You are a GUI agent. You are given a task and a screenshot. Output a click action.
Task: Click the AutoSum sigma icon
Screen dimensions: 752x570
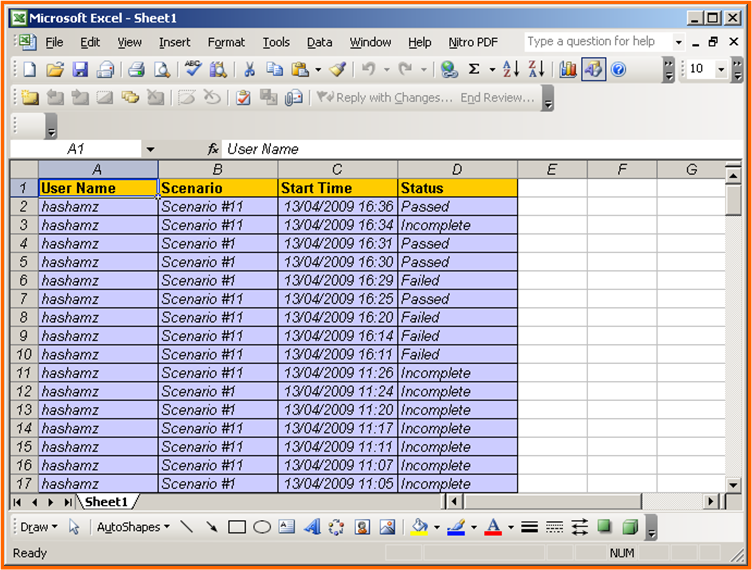pyautogui.click(x=474, y=69)
